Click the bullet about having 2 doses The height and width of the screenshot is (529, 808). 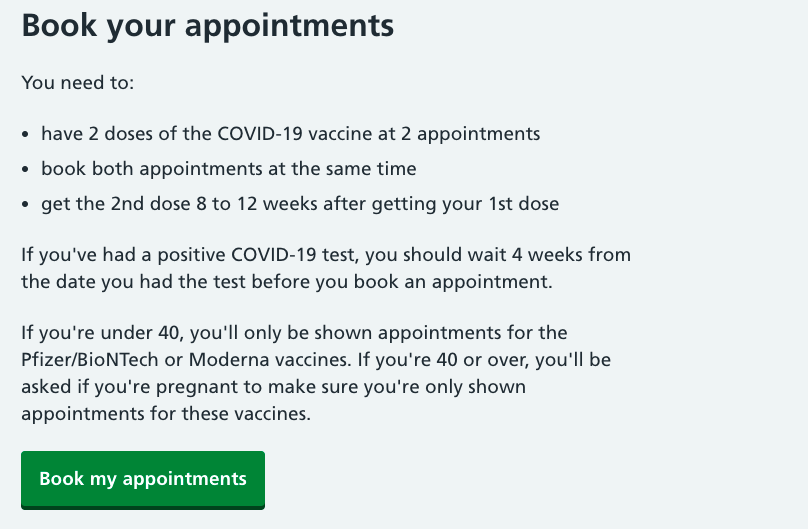pos(290,133)
